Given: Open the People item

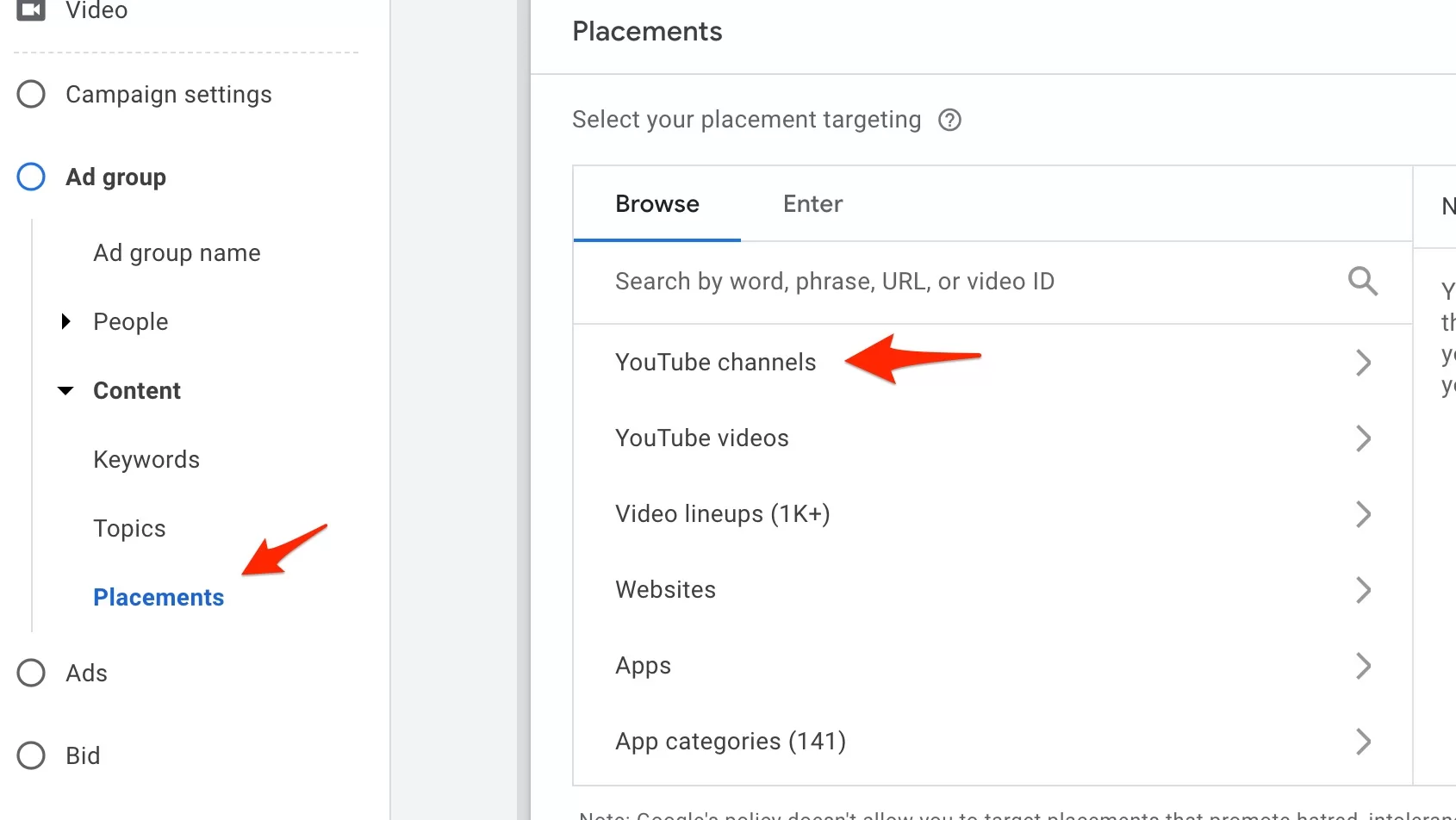Looking at the screenshot, I should (131, 322).
